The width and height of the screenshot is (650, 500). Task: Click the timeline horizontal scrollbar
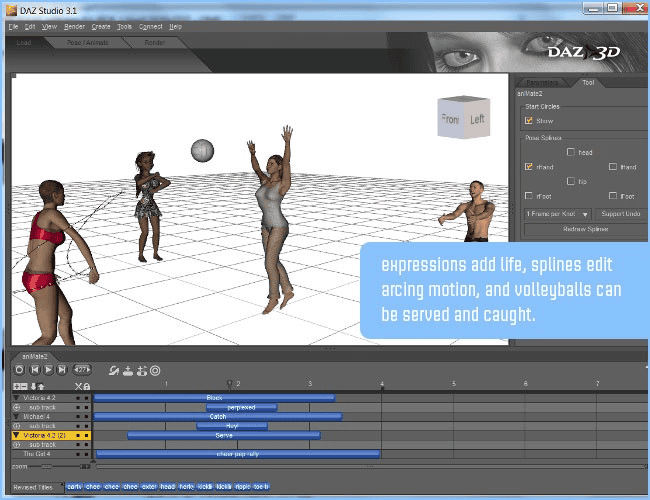pyautogui.click(x=369, y=466)
